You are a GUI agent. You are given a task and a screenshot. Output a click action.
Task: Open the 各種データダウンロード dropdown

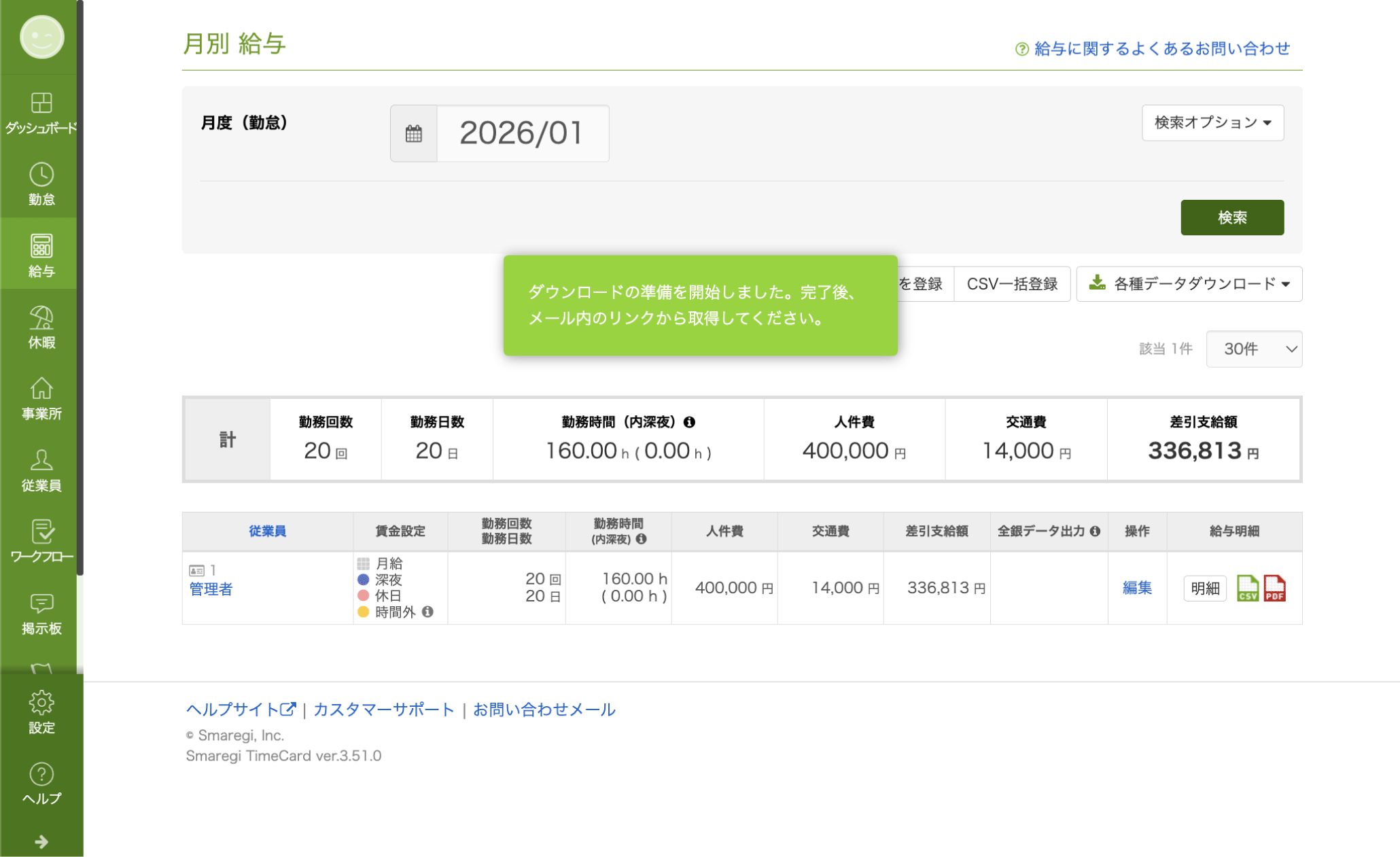pyautogui.click(x=1189, y=284)
